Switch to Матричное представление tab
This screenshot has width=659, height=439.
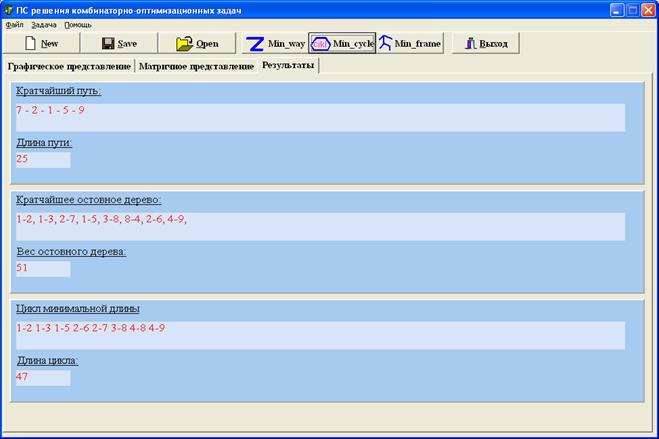(x=196, y=66)
